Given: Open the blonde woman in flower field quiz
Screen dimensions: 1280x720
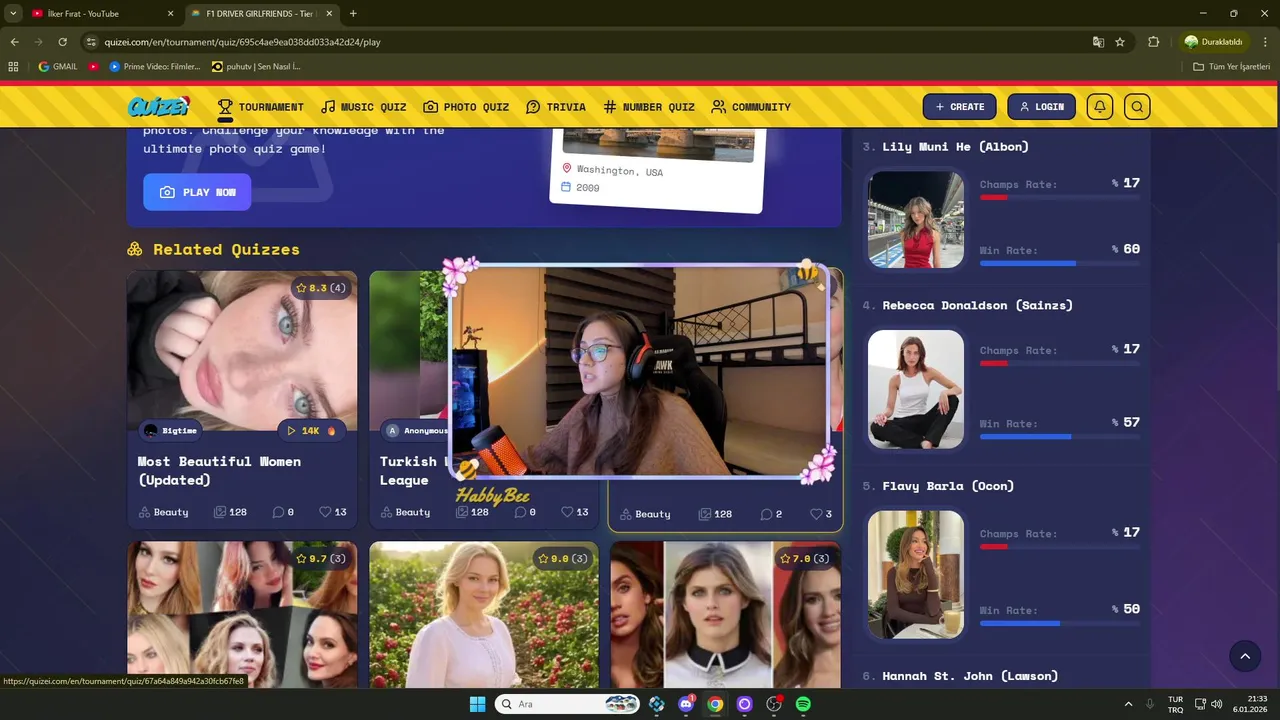Looking at the screenshot, I should (x=484, y=615).
